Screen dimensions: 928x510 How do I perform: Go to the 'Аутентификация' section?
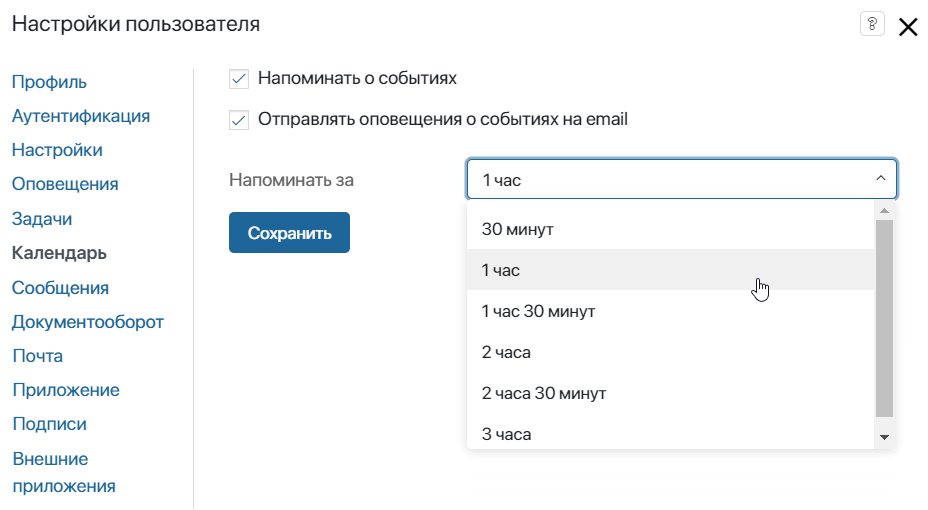click(80, 116)
